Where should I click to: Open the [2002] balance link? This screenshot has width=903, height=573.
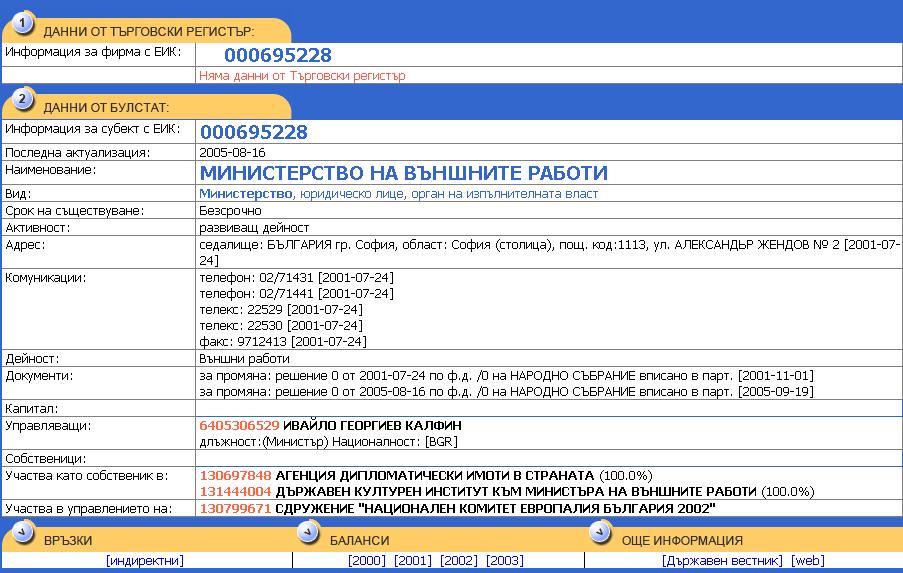click(x=459, y=560)
